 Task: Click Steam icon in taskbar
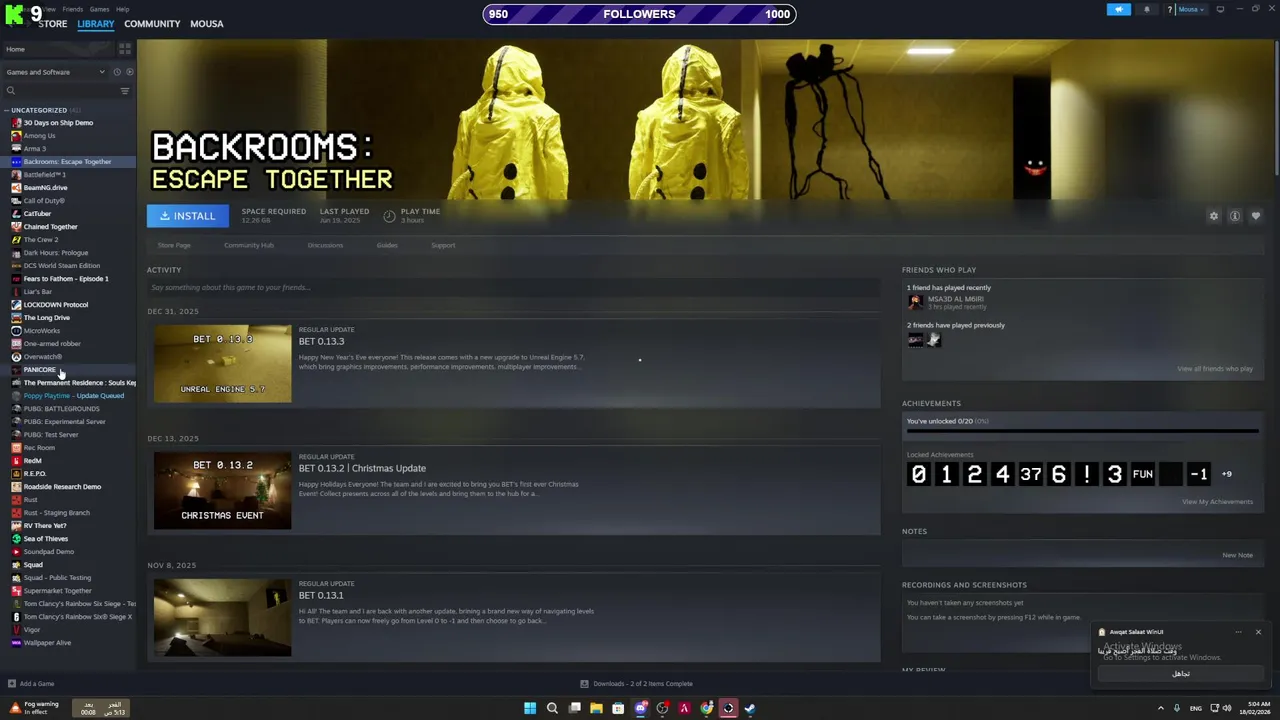750,708
